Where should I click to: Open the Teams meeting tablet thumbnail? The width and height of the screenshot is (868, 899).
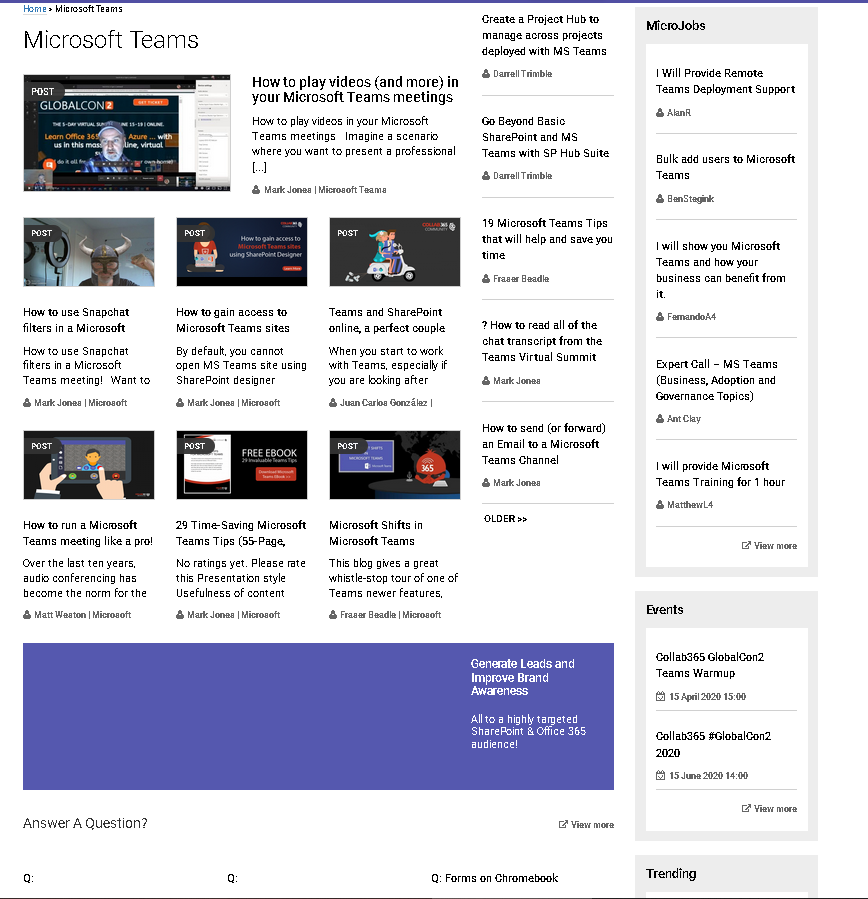tap(89, 465)
